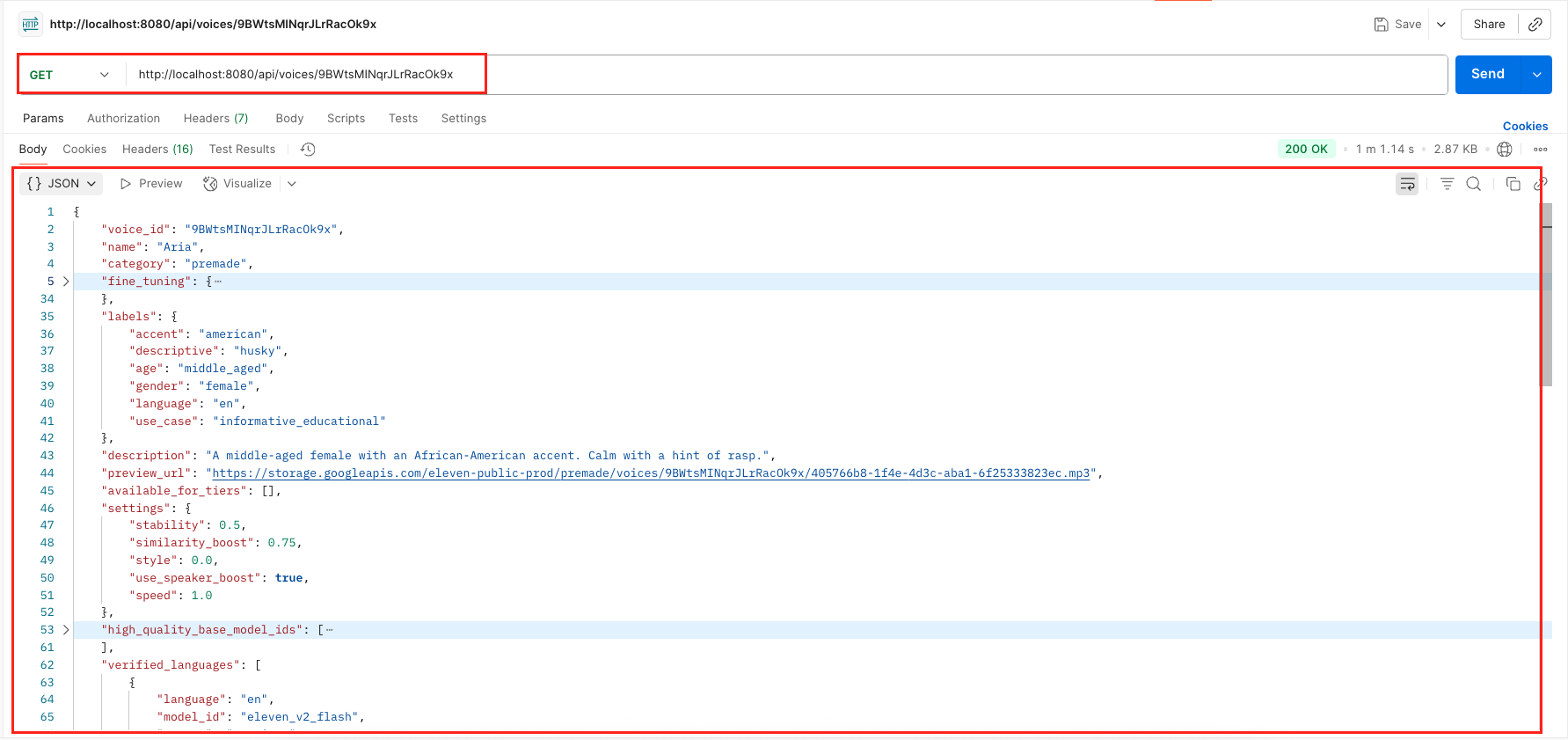1568x740 pixels.
Task: Click the use_speaker_boost value true
Action: [288, 578]
